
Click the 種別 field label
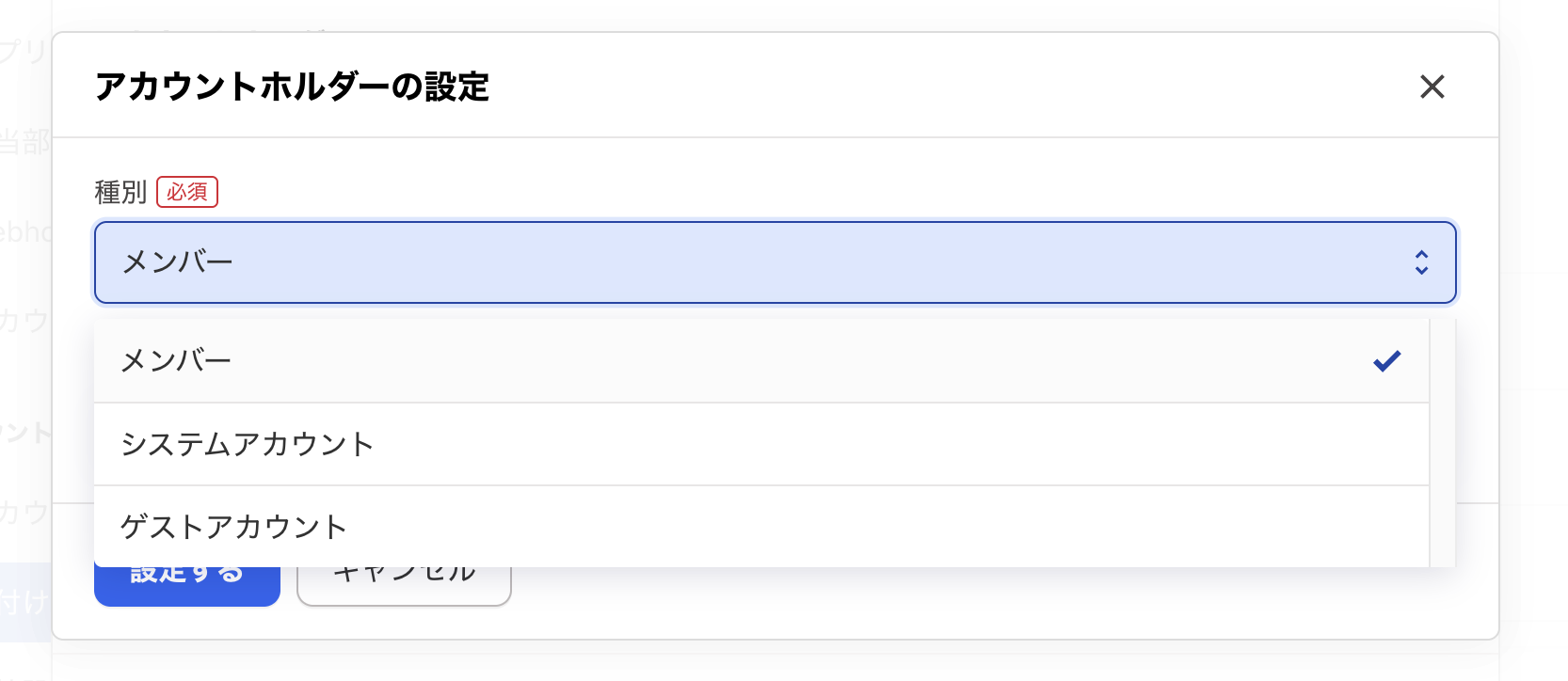tap(120, 192)
